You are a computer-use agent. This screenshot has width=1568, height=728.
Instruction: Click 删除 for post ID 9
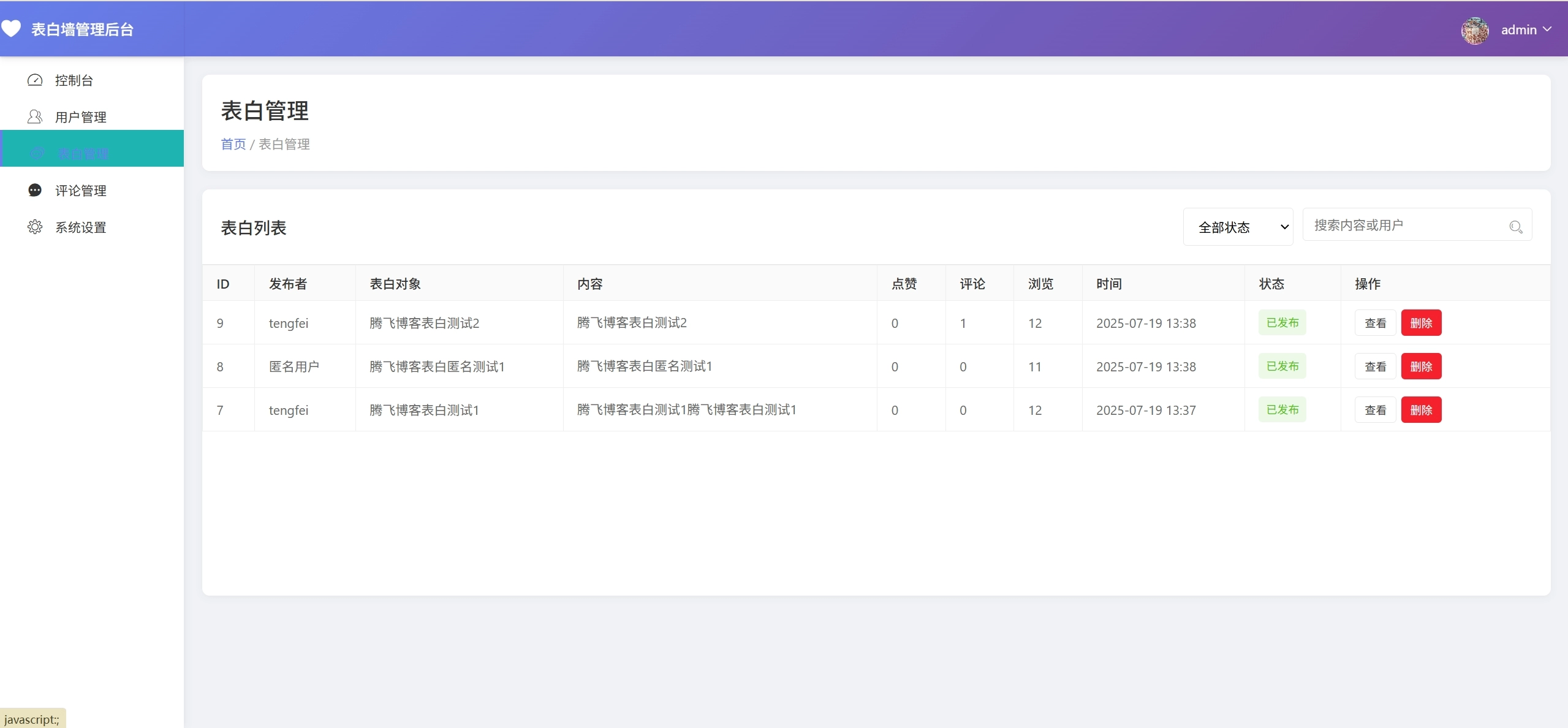coord(1421,323)
